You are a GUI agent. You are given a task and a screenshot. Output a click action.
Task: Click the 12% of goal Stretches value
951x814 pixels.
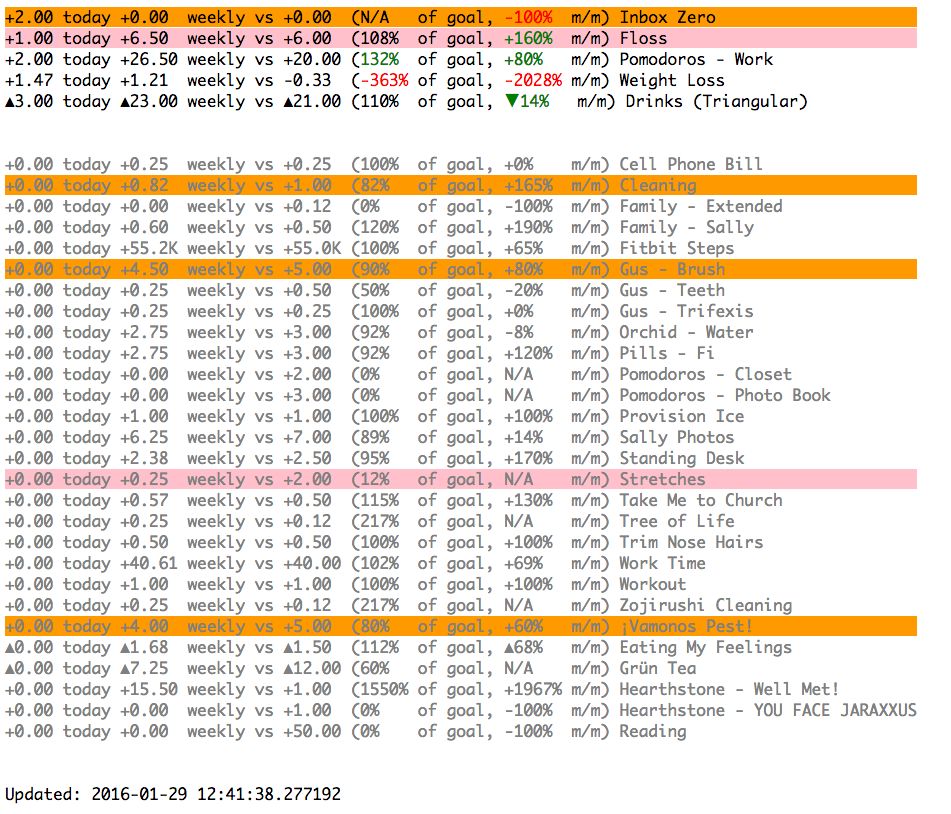[x=374, y=479]
